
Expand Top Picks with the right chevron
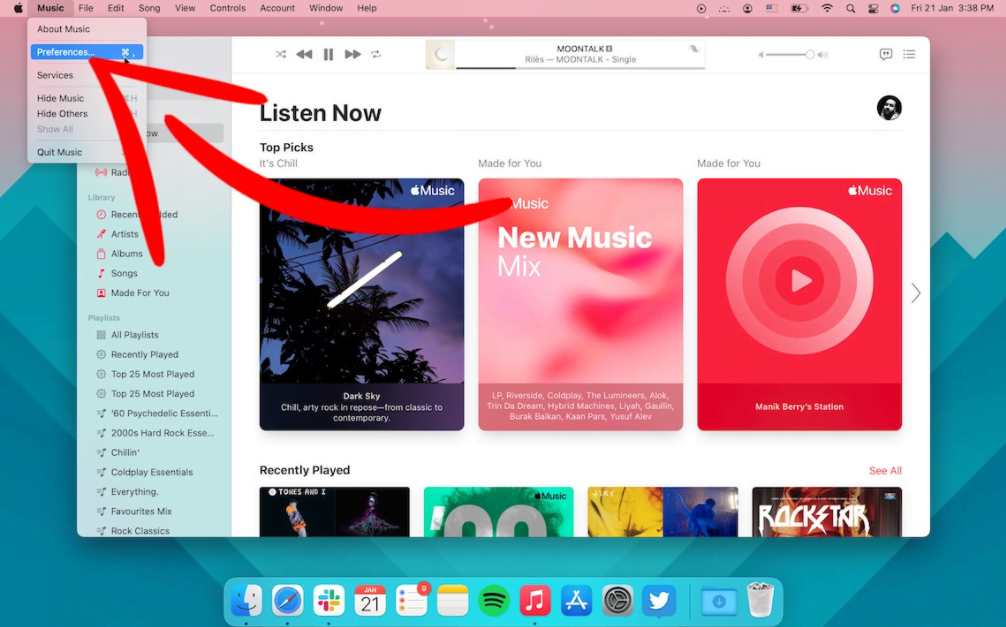pos(916,293)
